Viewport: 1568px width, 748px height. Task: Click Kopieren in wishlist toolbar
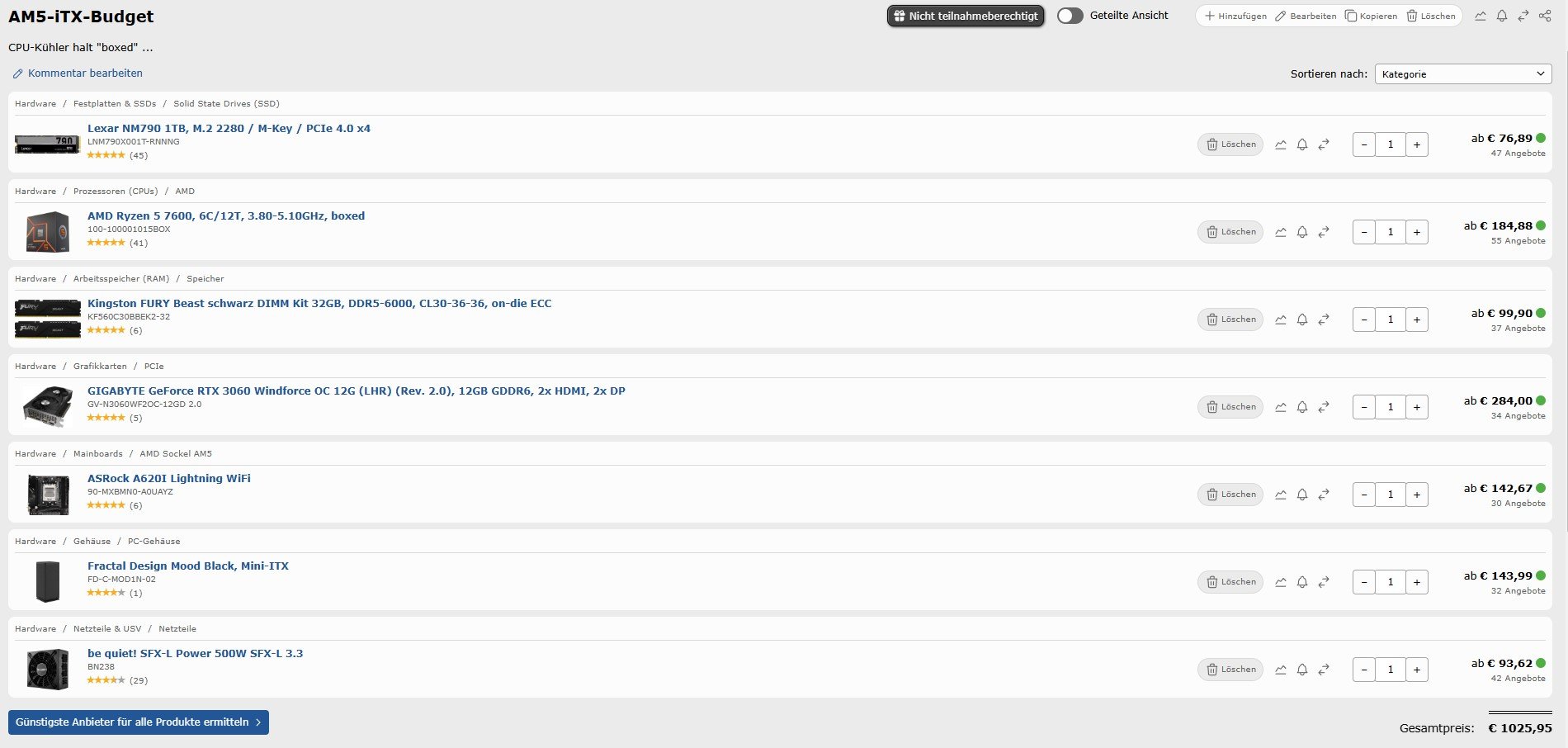pyautogui.click(x=1372, y=16)
